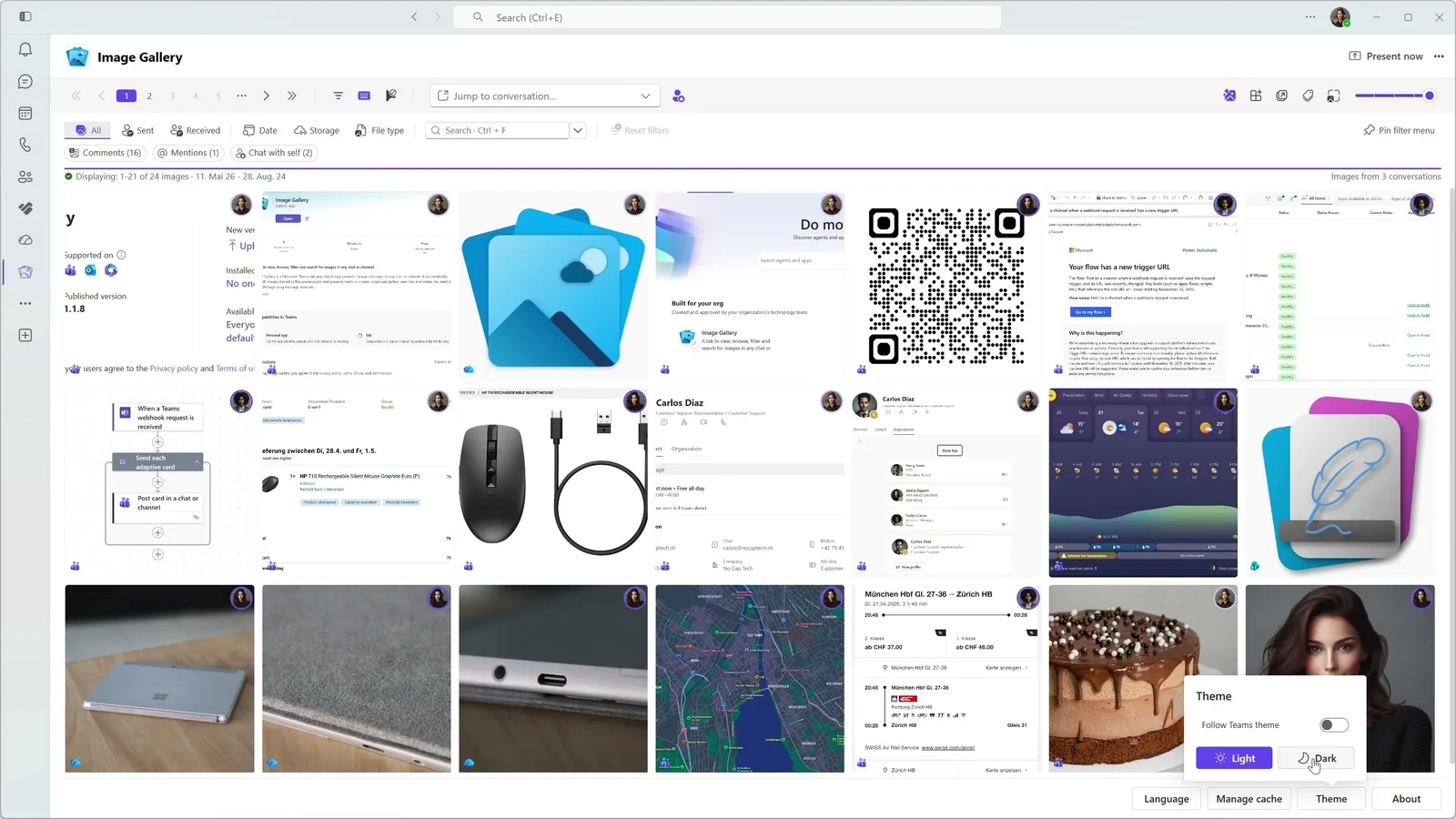Toggle the Follow Teams theme switch
This screenshot has height=819, width=1456.
point(1334,725)
